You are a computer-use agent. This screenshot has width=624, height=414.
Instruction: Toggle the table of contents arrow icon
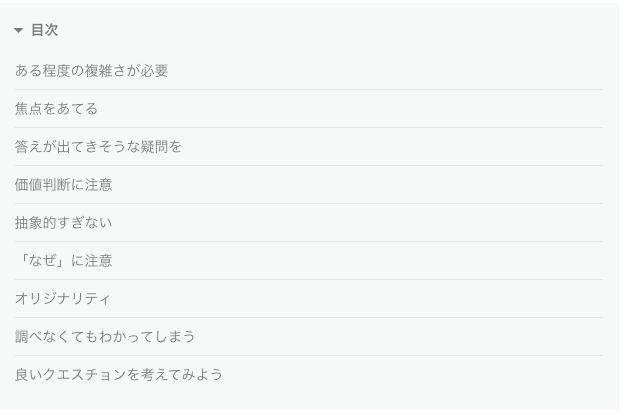(18, 30)
